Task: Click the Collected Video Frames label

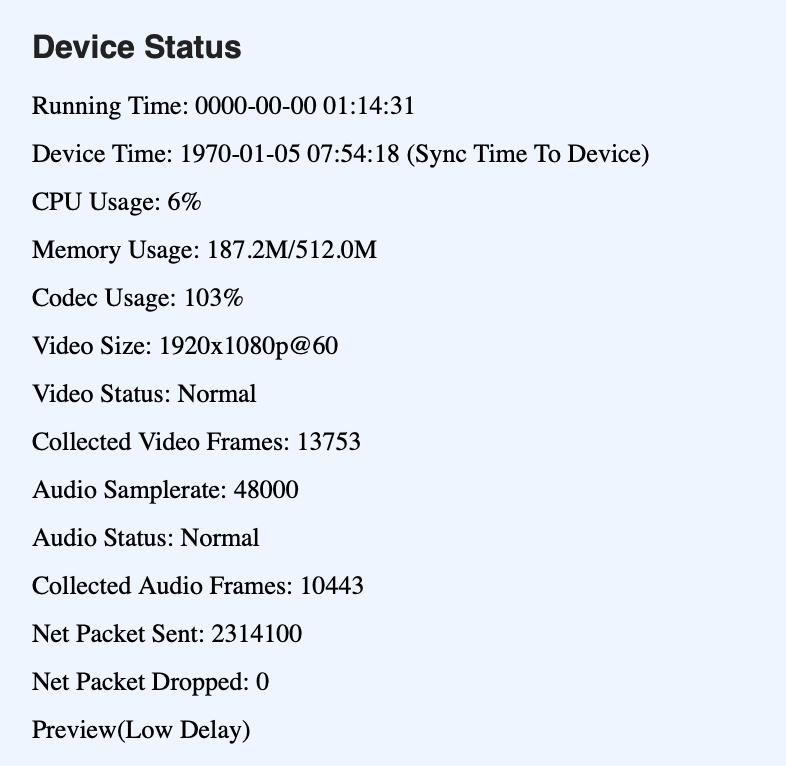Action: (162, 442)
